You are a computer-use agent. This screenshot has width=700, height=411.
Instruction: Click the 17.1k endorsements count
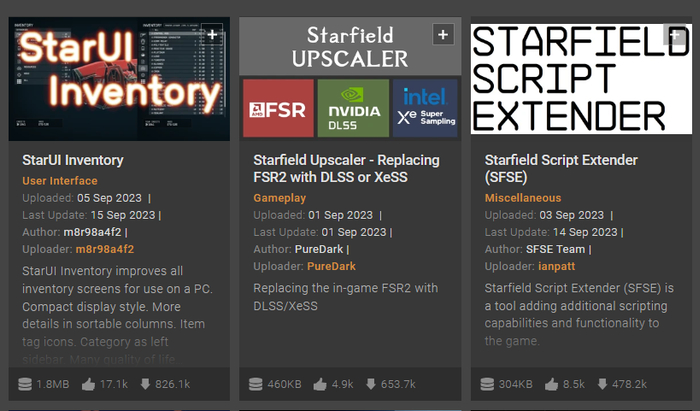(x=114, y=384)
